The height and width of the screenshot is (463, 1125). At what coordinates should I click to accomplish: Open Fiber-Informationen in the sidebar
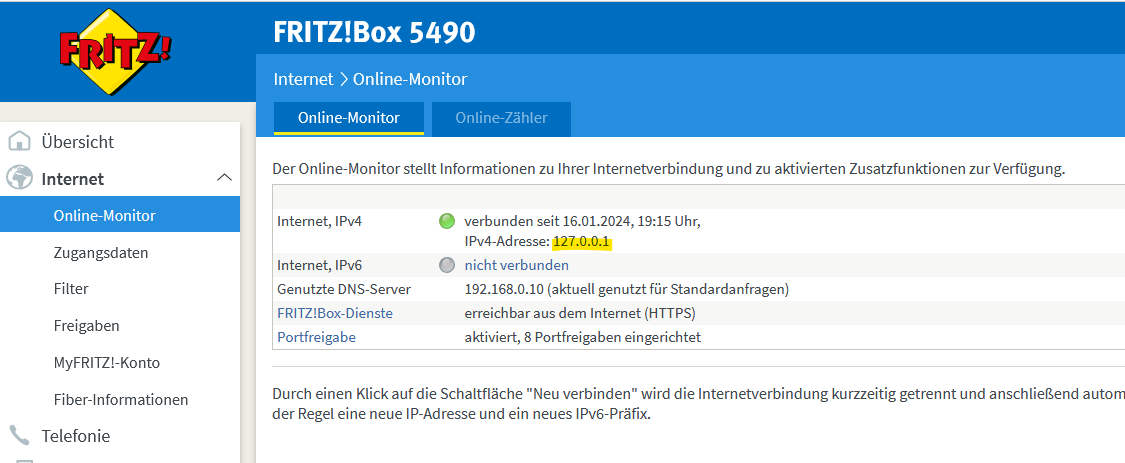pos(121,399)
